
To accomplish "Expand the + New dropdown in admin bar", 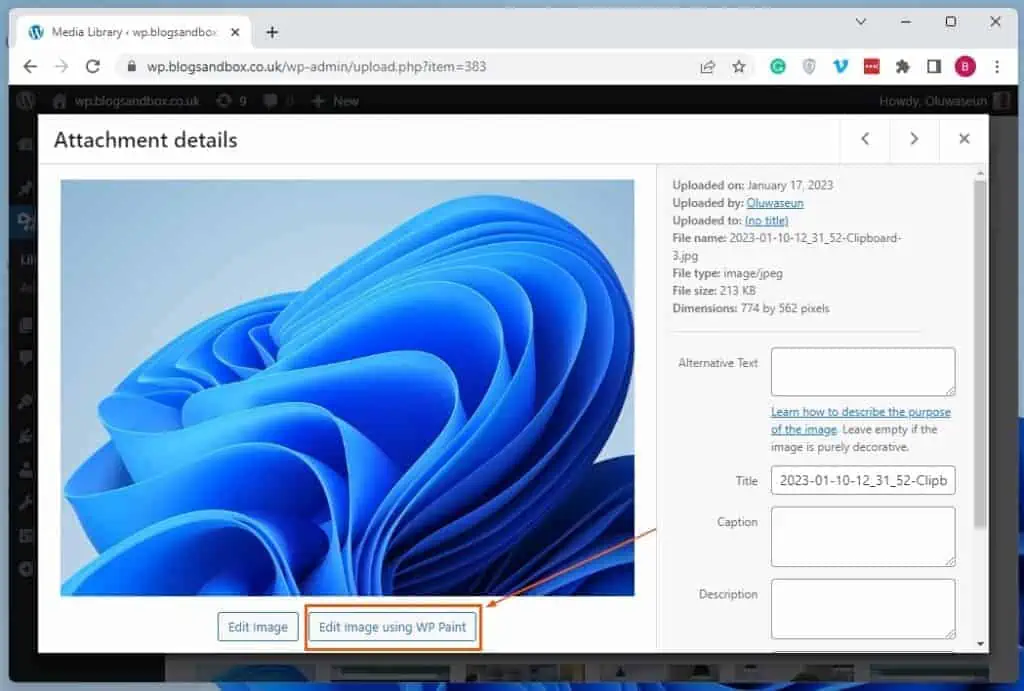I will click(x=334, y=100).
